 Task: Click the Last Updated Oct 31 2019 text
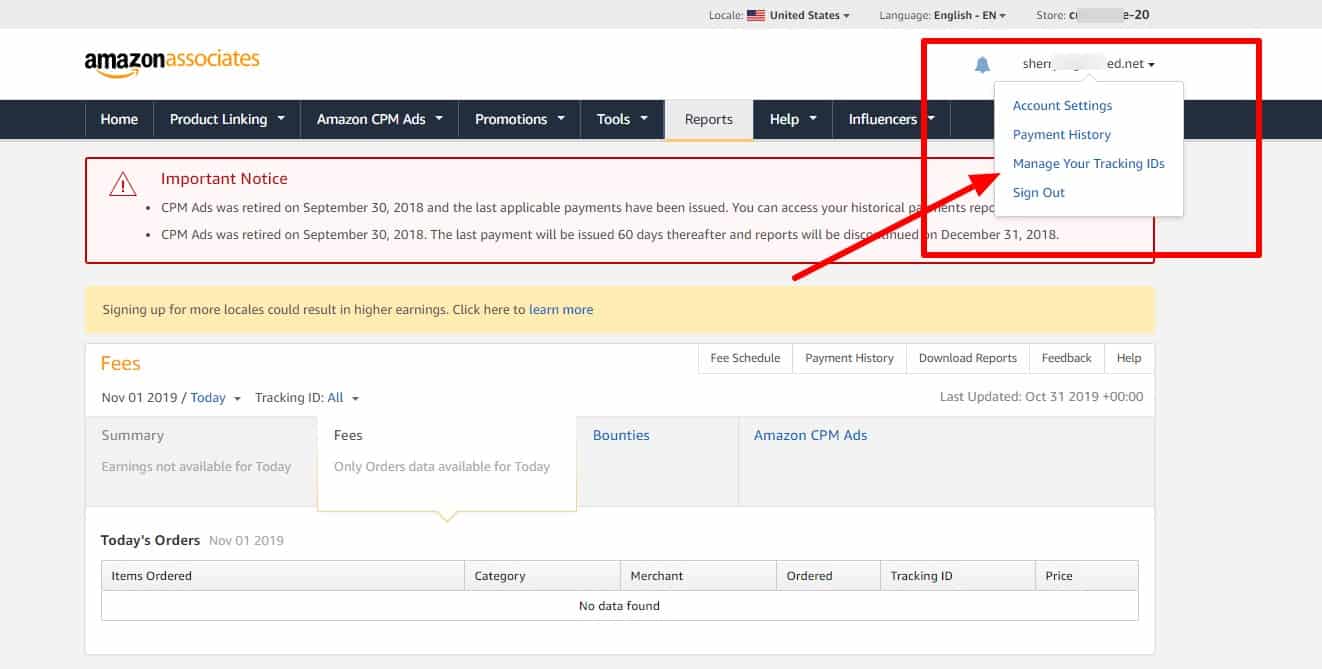click(1041, 397)
